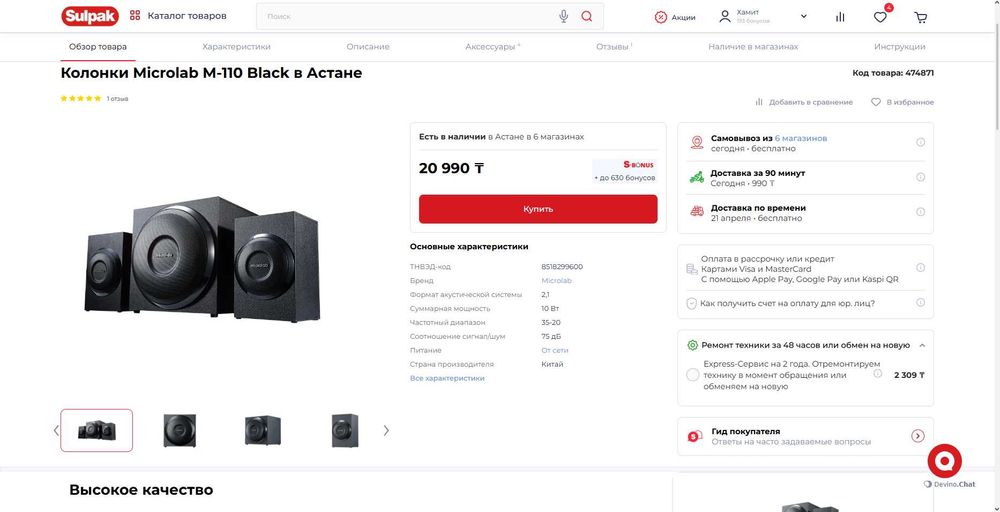Screen dimensions: 1000x512
Task: Switch to the Характеристики tab
Action: click(236, 47)
